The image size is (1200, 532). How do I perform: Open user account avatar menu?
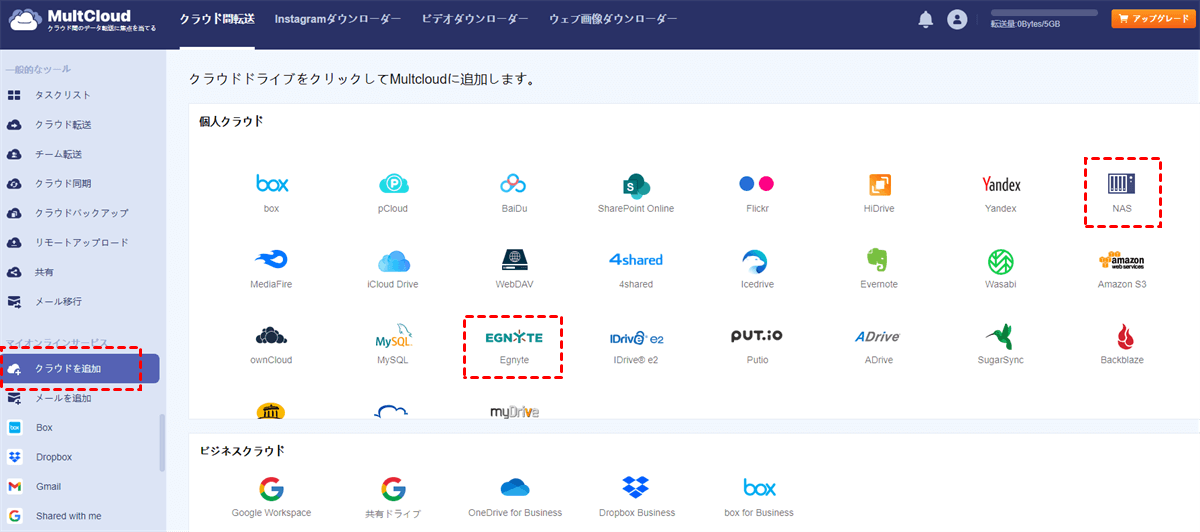pos(957,19)
